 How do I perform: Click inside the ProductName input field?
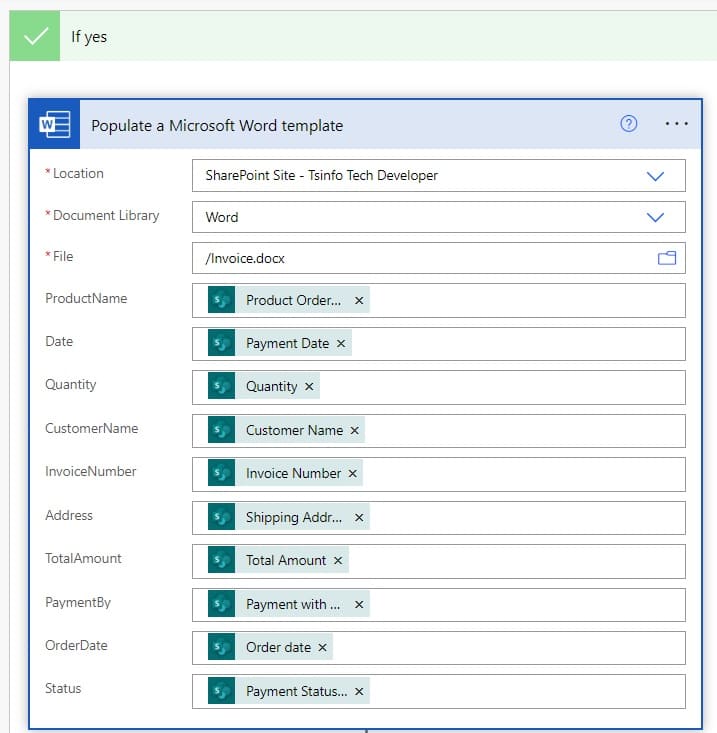click(438, 300)
